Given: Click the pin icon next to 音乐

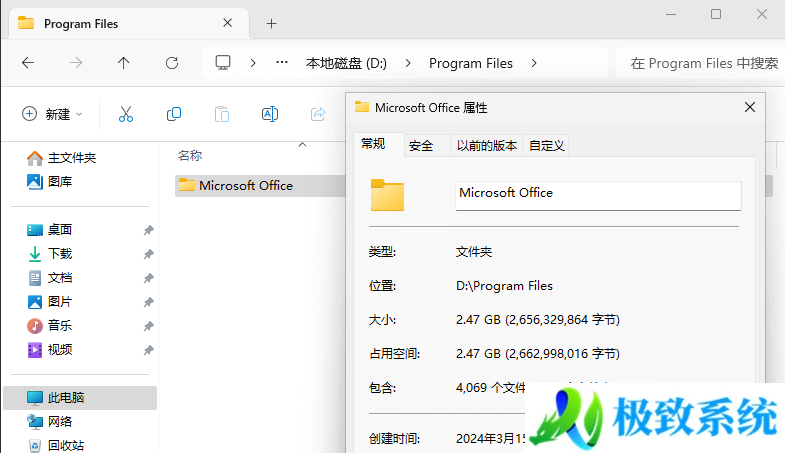Looking at the screenshot, I should tap(148, 326).
